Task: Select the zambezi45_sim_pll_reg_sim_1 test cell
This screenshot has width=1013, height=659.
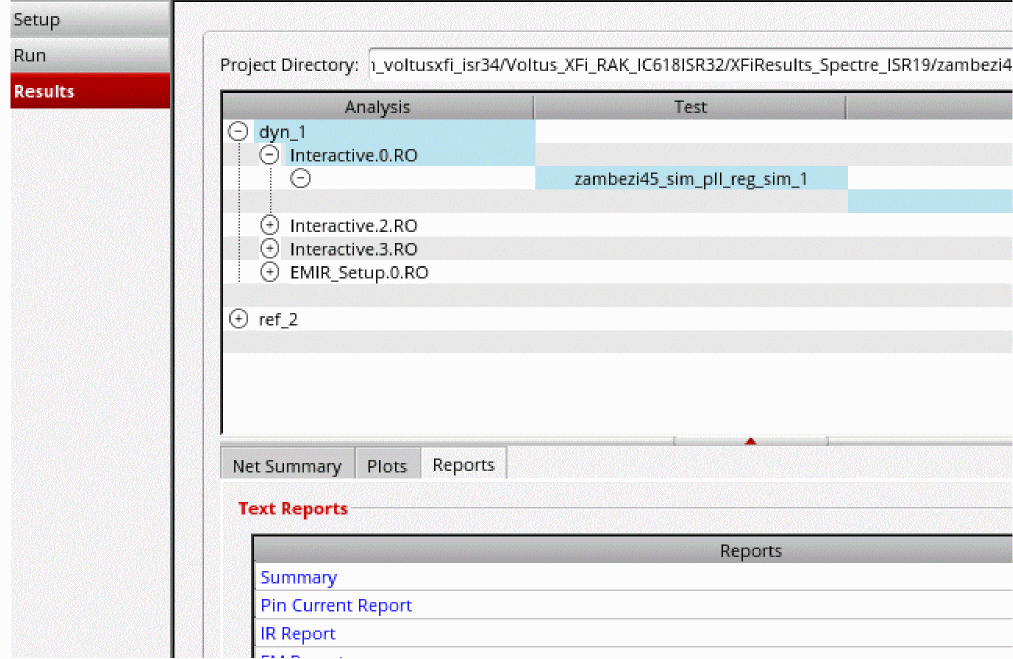Action: pyautogui.click(x=691, y=179)
